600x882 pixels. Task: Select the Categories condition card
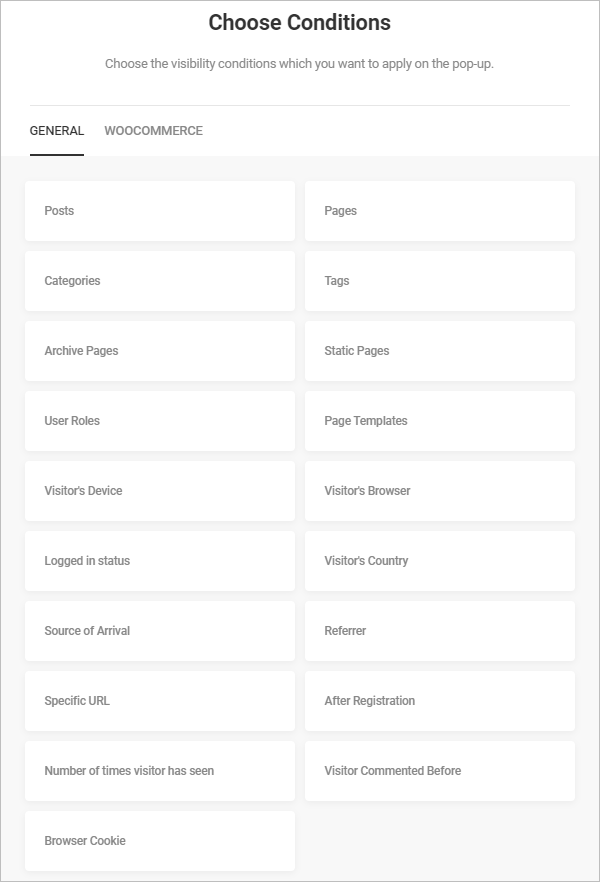coord(160,281)
